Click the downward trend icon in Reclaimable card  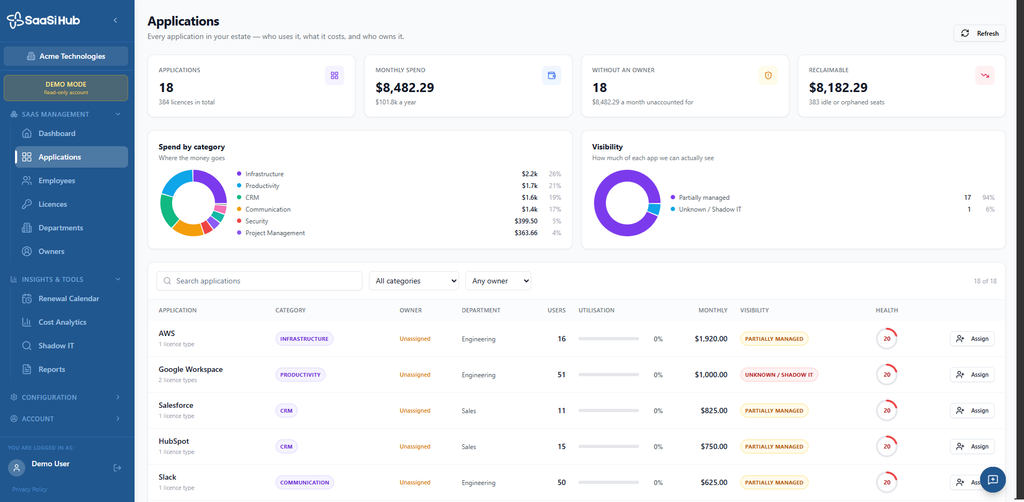pos(985,76)
